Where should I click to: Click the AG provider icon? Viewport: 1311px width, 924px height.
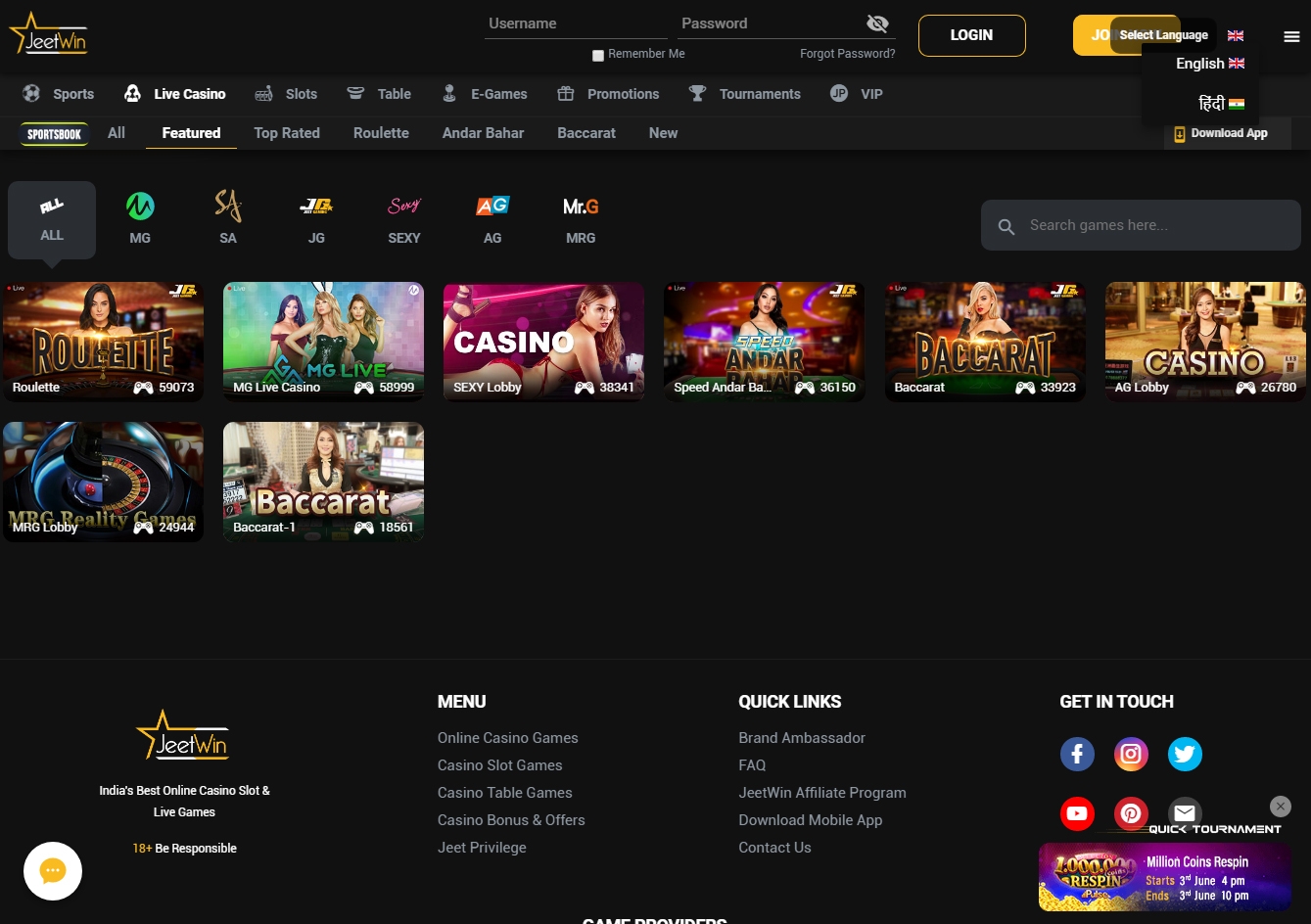[492, 207]
